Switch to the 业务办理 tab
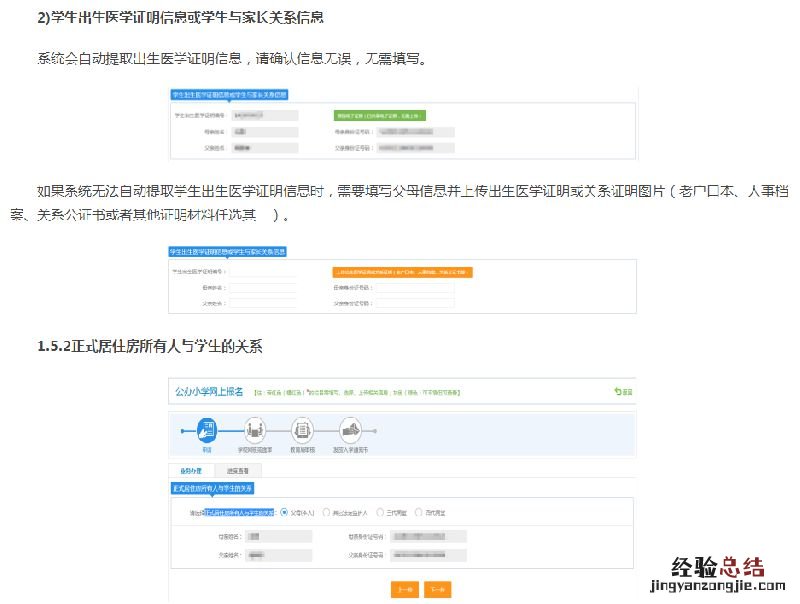The height and width of the screenshot is (604, 800). pos(191,470)
